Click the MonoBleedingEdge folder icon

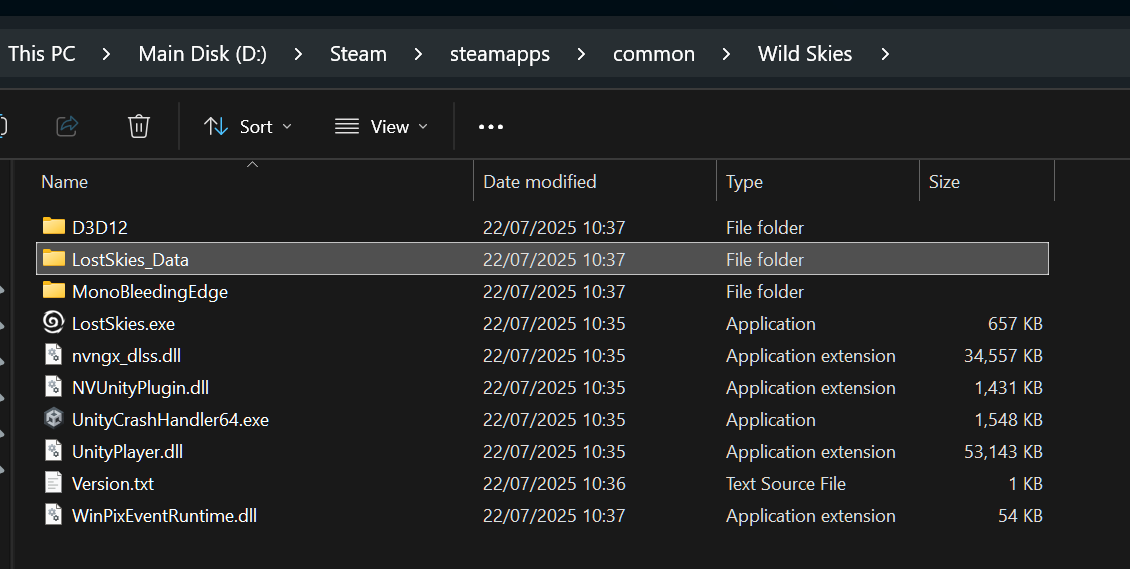point(54,290)
